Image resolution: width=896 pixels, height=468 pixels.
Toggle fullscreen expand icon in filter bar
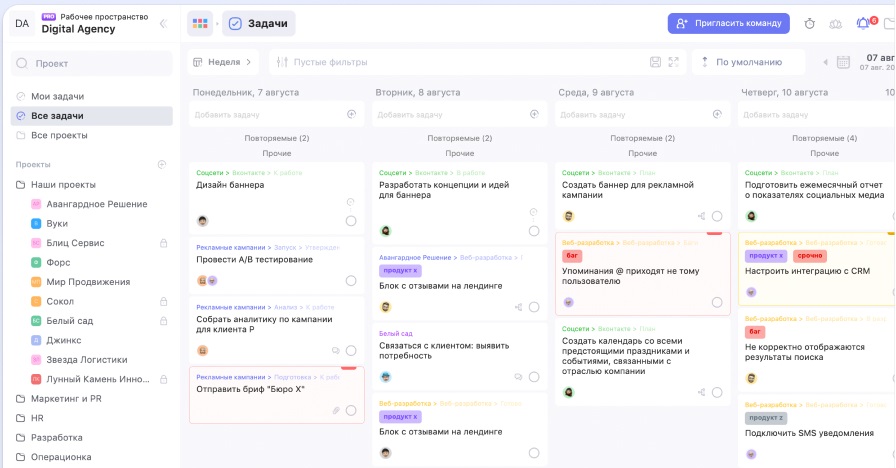click(674, 62)
